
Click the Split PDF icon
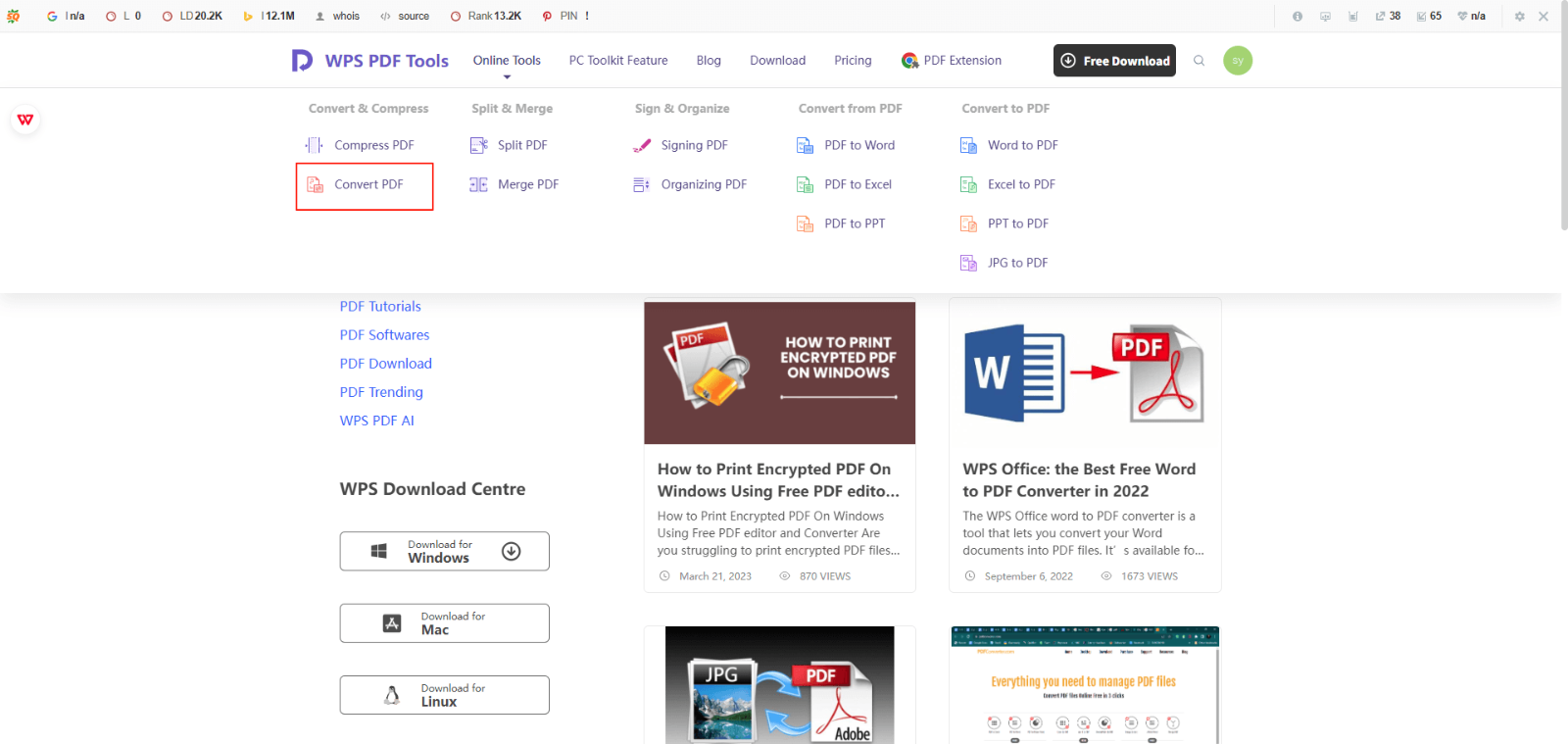pyautogui.click(x=478, y=145)
